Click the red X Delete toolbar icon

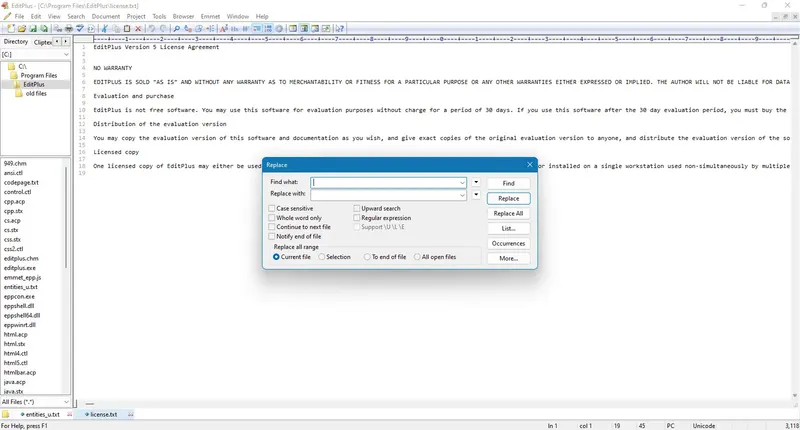(x=138, y=29)
